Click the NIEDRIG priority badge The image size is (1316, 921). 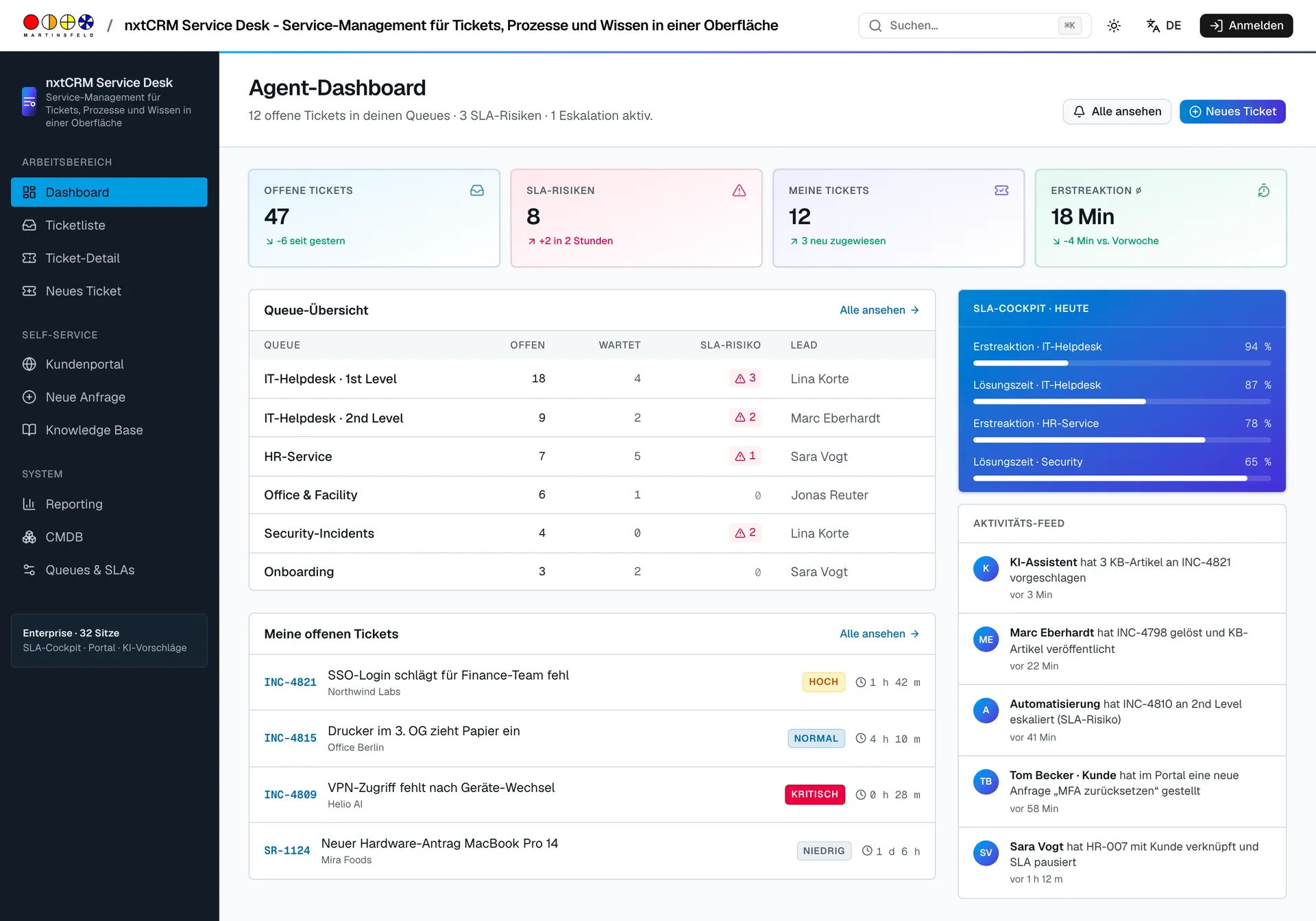point(824,851)
